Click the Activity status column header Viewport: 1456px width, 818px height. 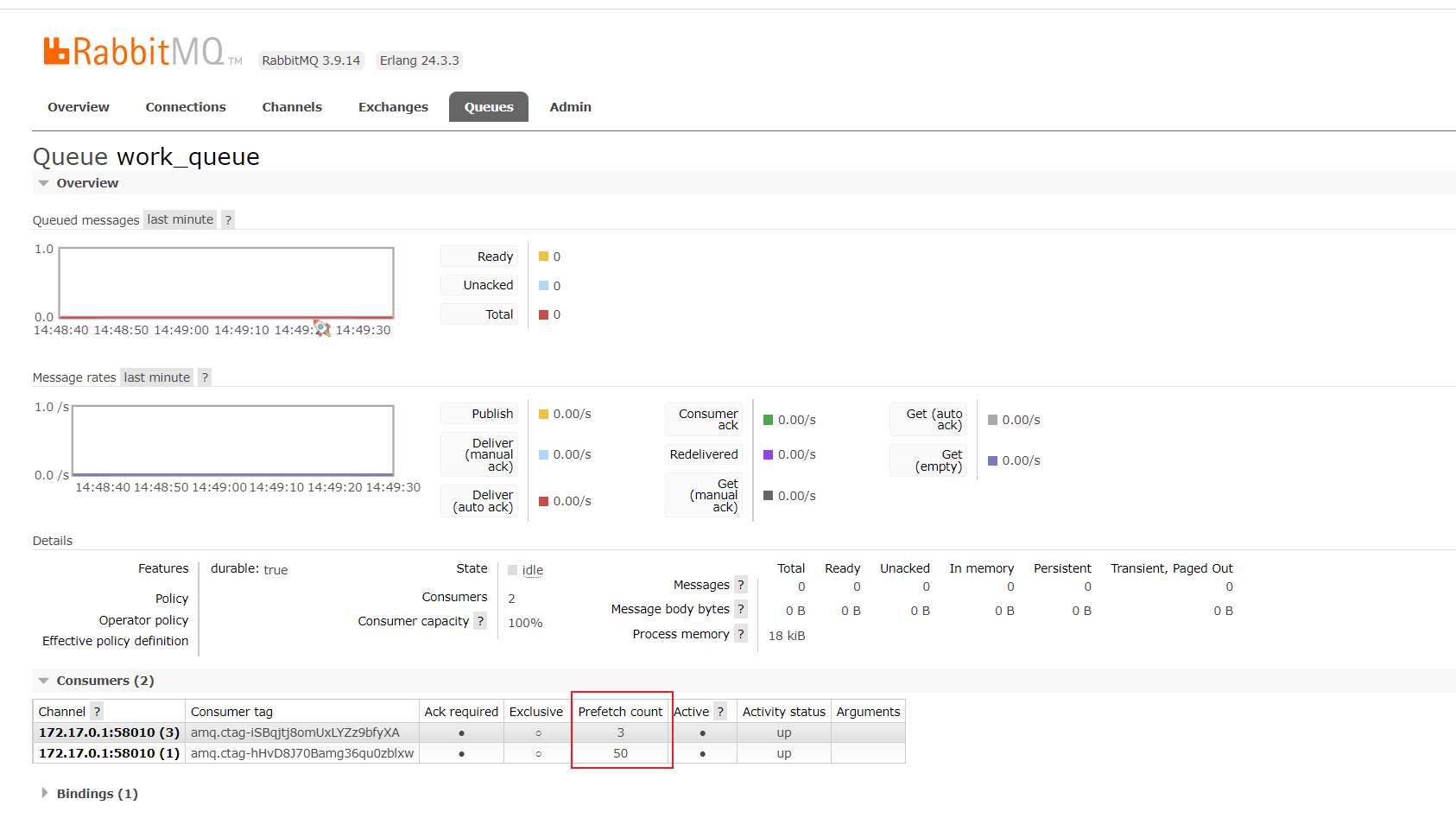[784, 712]
